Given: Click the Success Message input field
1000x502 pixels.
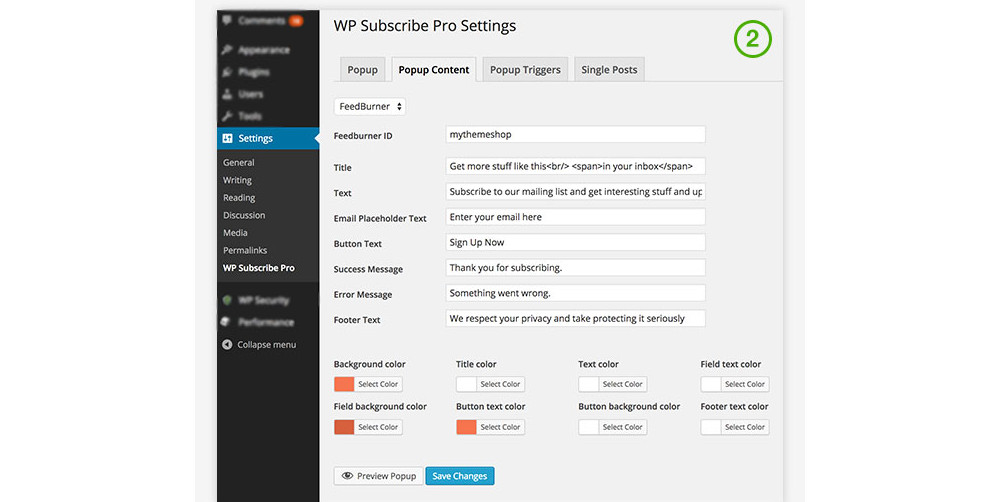Looking at the screenshot, I should [x=575, y=268].
